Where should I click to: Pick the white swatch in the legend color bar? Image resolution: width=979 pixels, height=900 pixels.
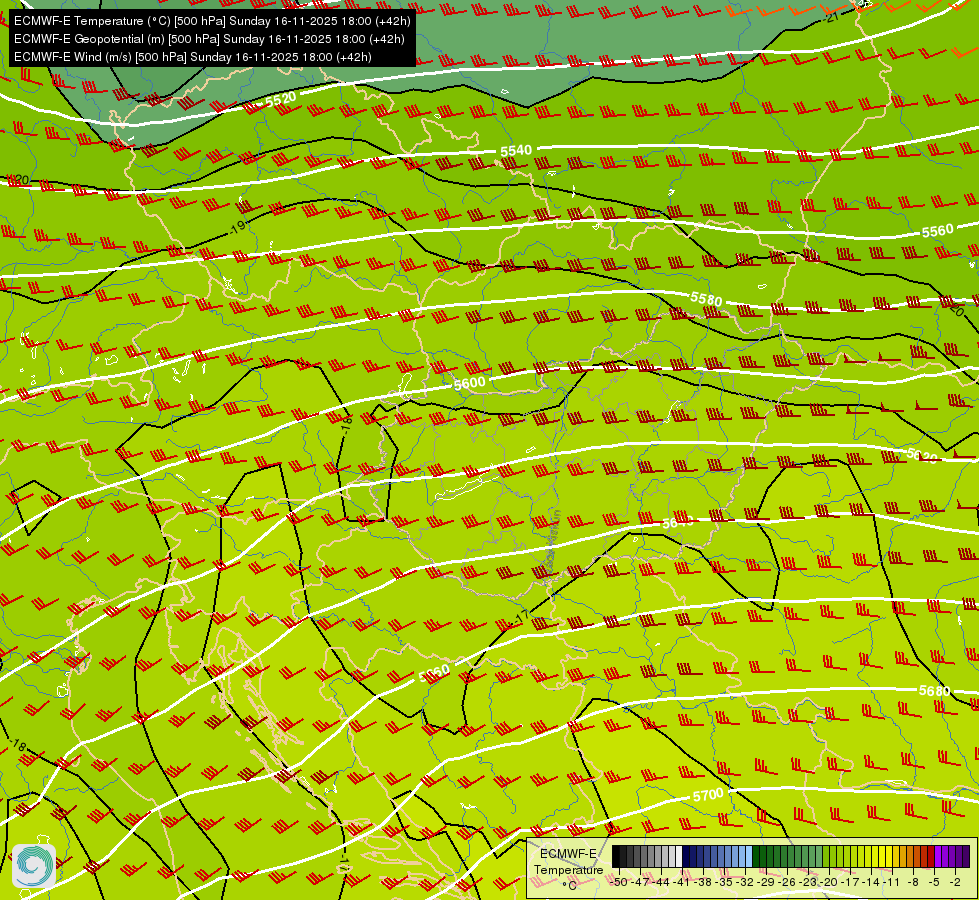coord(679,856)
